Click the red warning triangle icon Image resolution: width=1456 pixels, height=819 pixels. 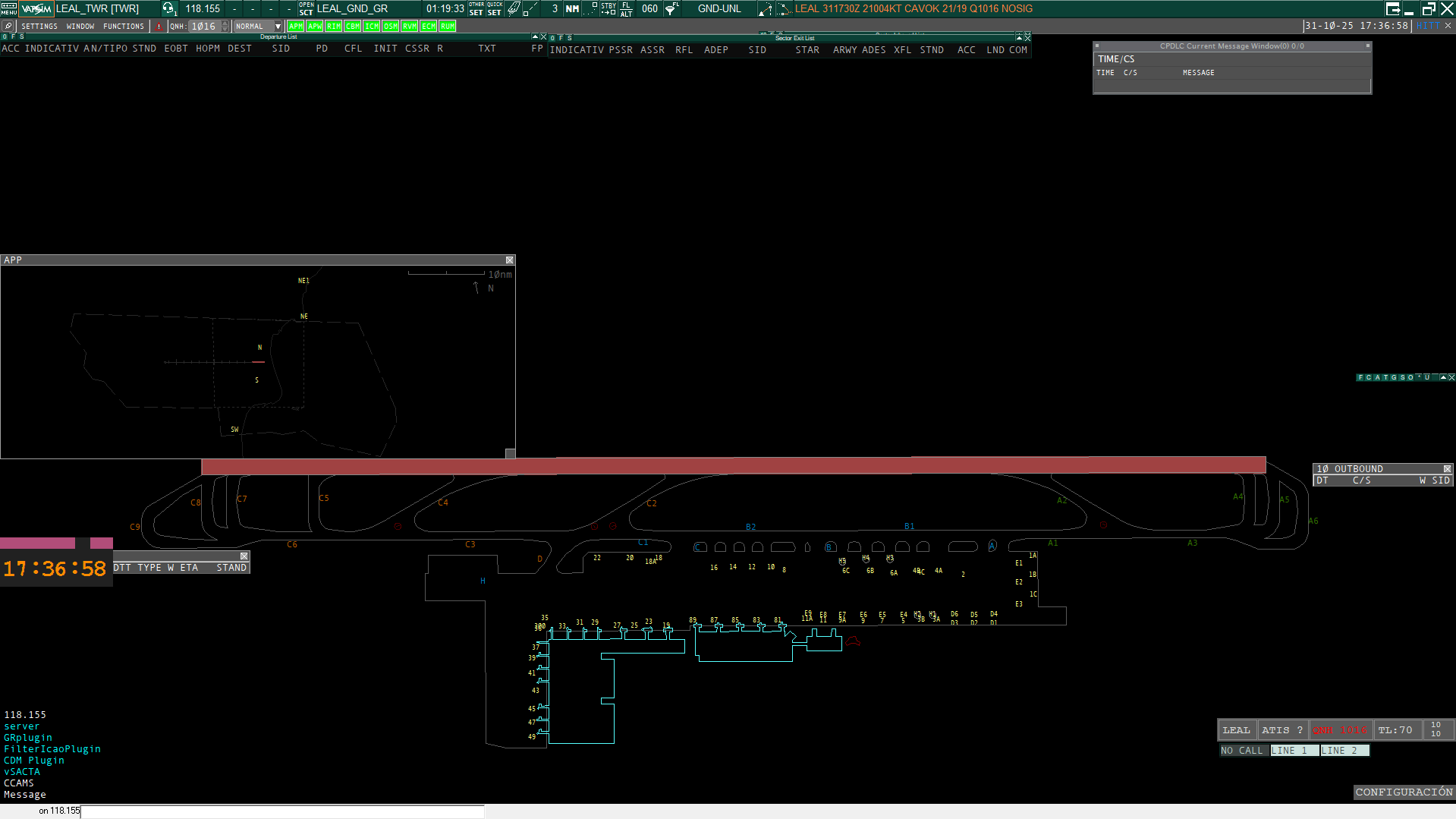(x=159, y=26)
